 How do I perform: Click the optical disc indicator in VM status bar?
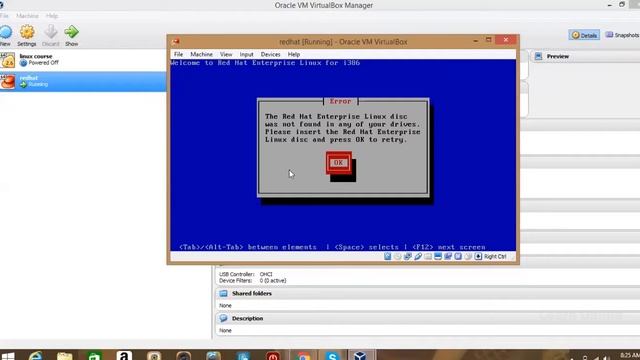click(398, 256)
